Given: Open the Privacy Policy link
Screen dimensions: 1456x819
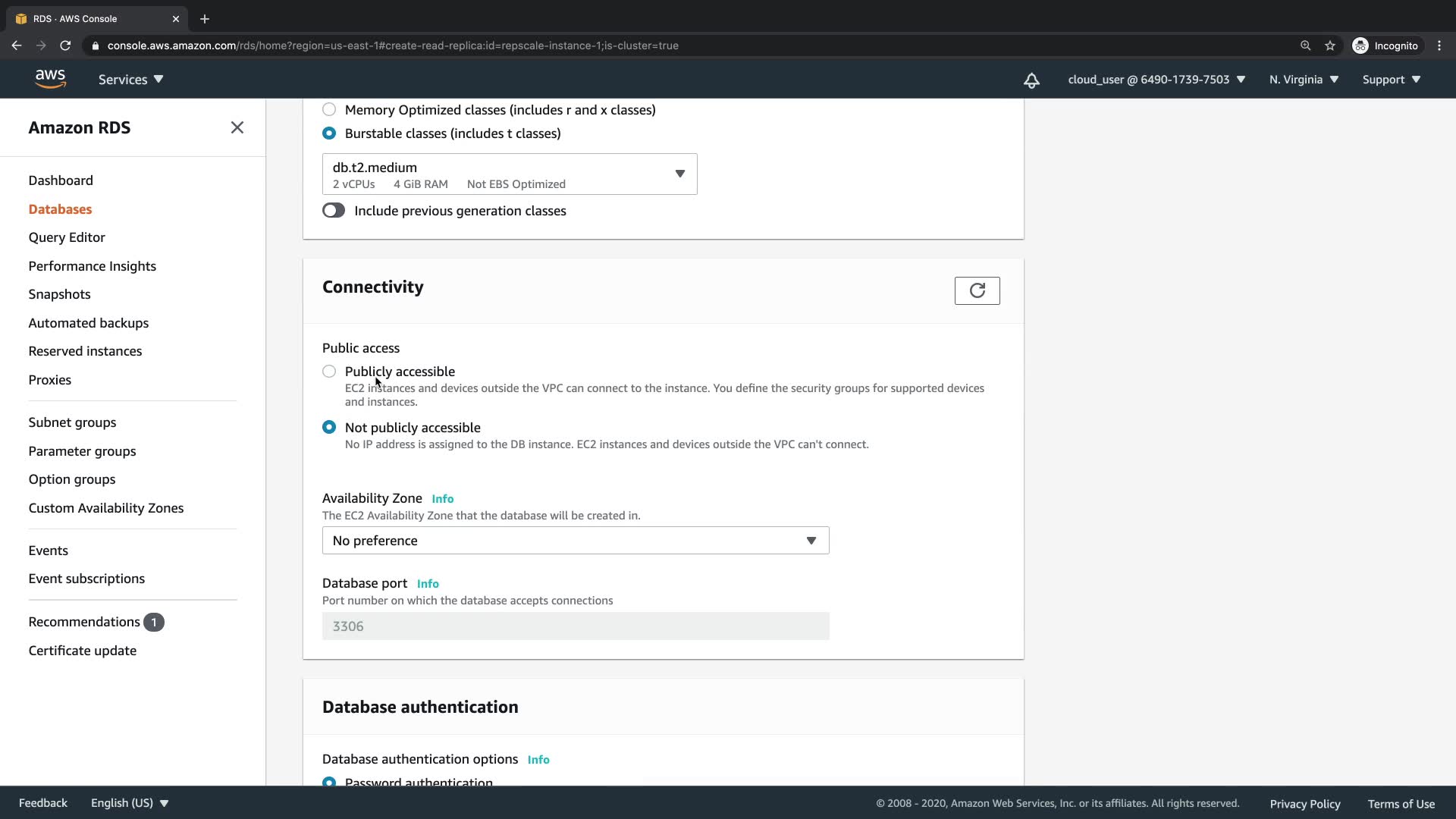Looking at the screenshot, I should [x=1304, y=804].
